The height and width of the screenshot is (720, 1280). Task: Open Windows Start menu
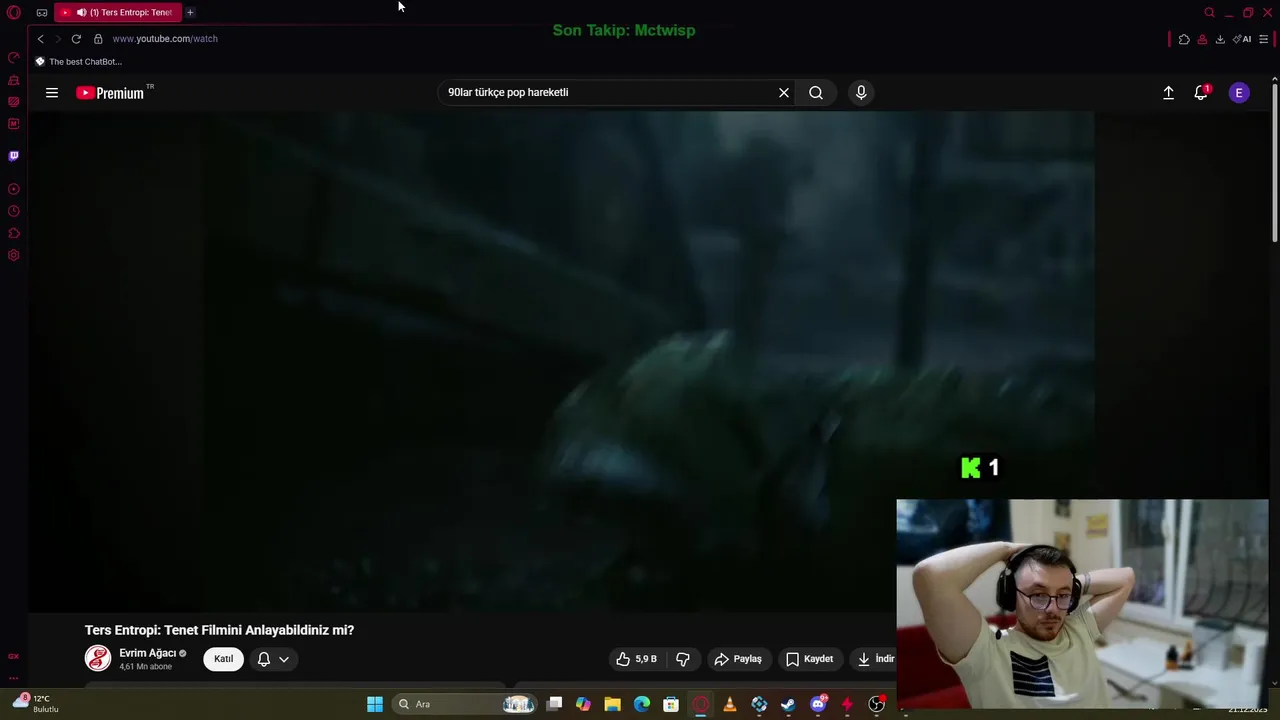[x=375, y=704]
